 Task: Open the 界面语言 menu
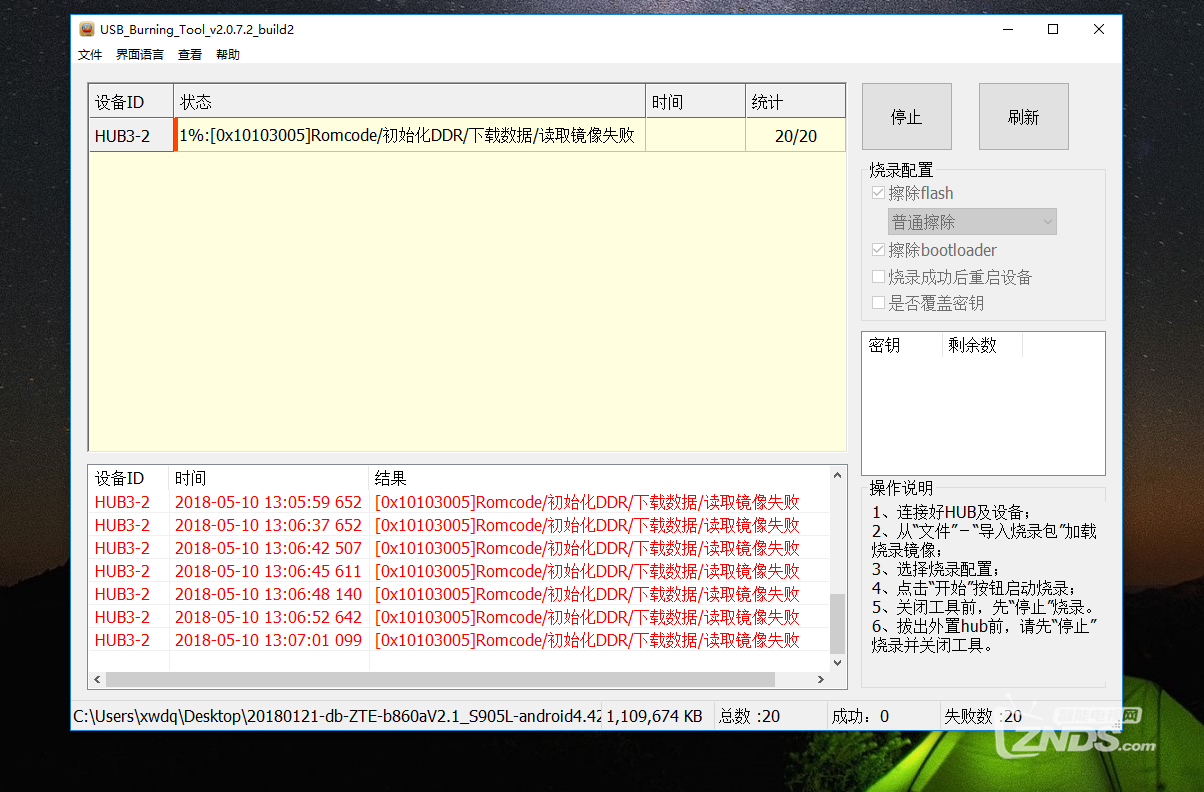pos(140,55)
